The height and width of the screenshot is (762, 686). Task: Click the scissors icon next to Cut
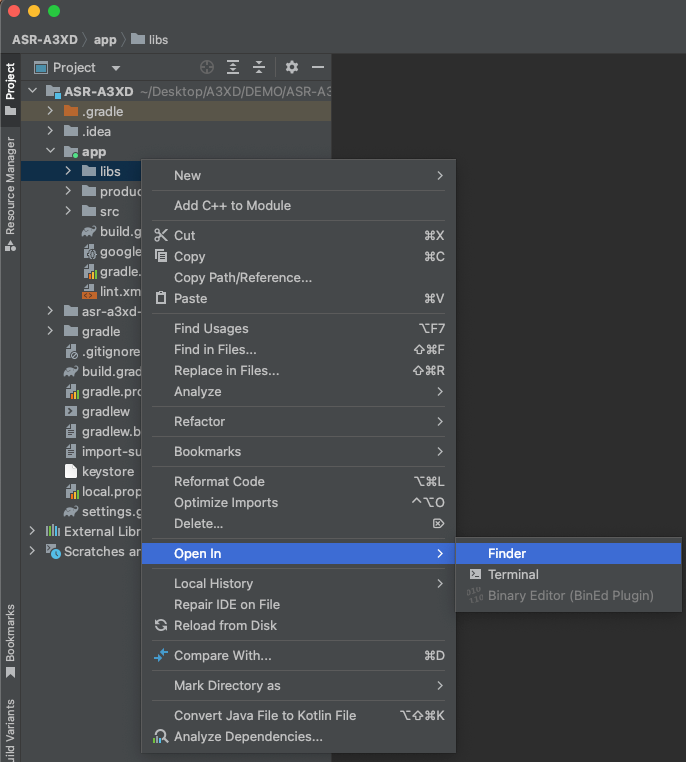click(161, 235)
